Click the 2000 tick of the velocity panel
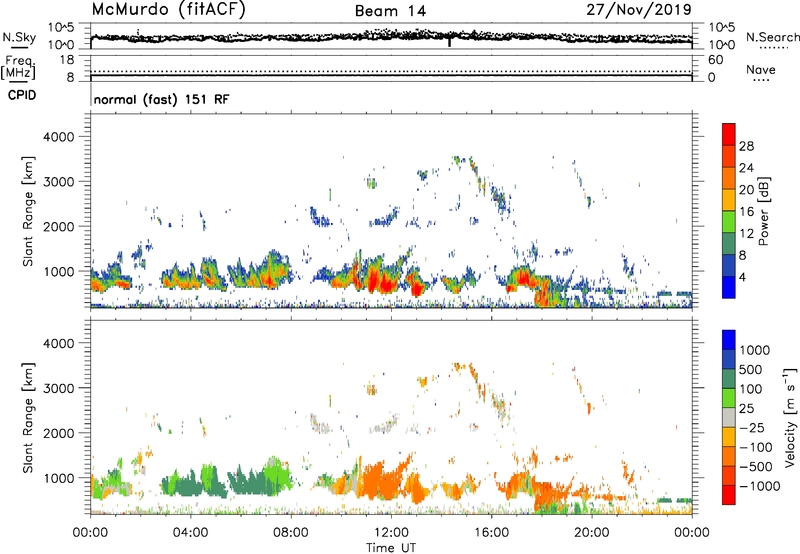The image size is (800, 554). point(59,433)
